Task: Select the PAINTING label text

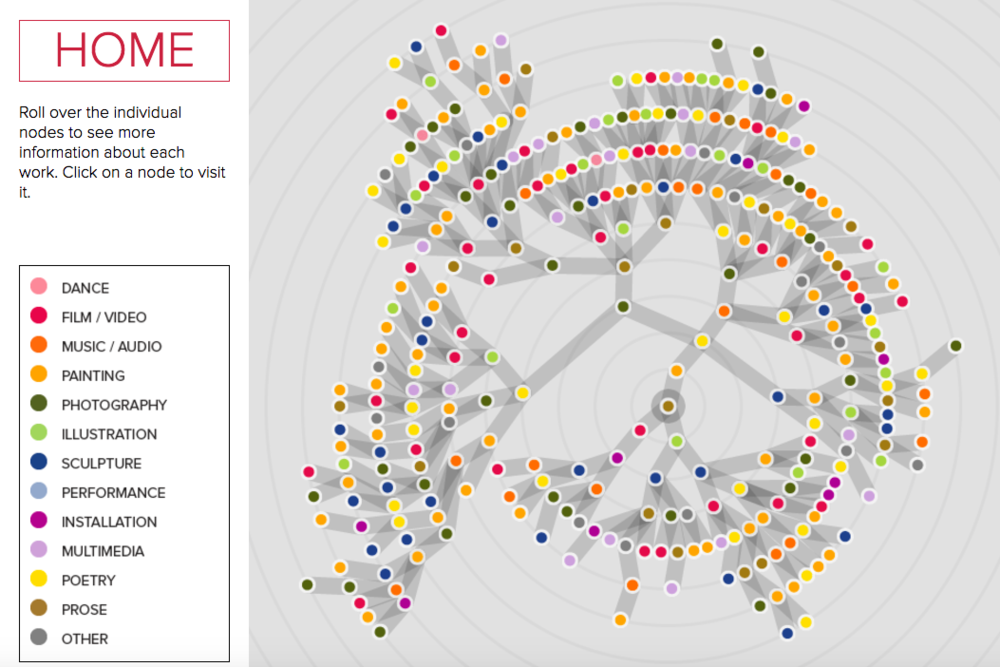Action: (x=93, y=376)
